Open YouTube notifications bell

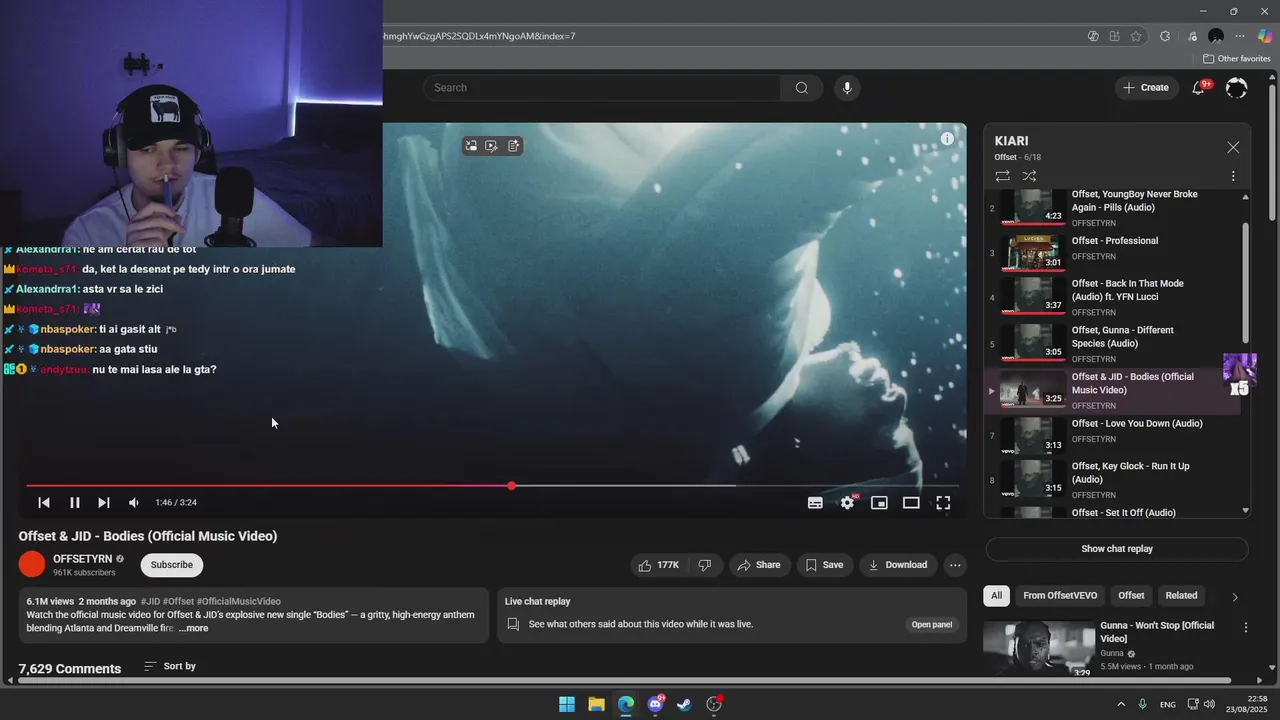tap(1199, 88)
